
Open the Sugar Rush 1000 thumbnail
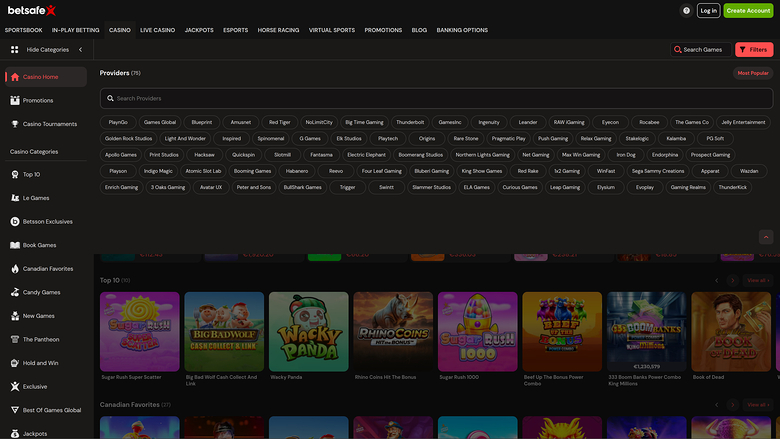(x=478, y=332)
